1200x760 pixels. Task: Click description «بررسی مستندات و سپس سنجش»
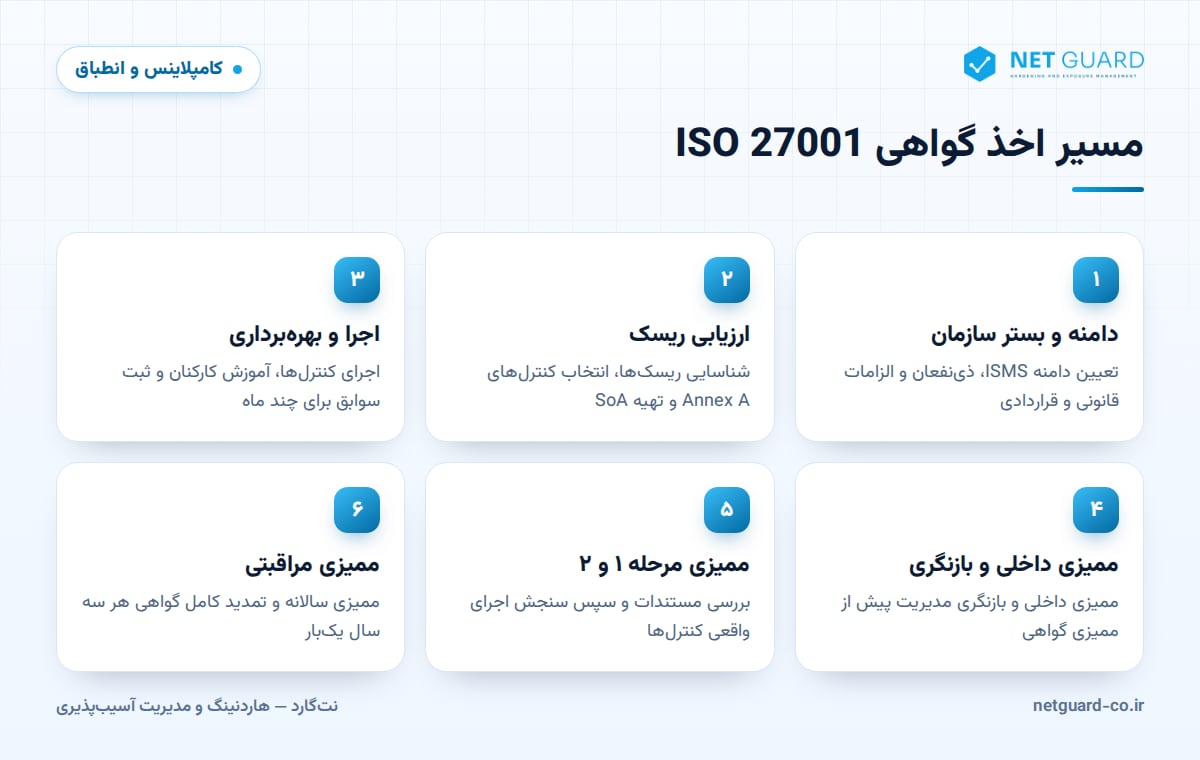click(x=610, y=617)
